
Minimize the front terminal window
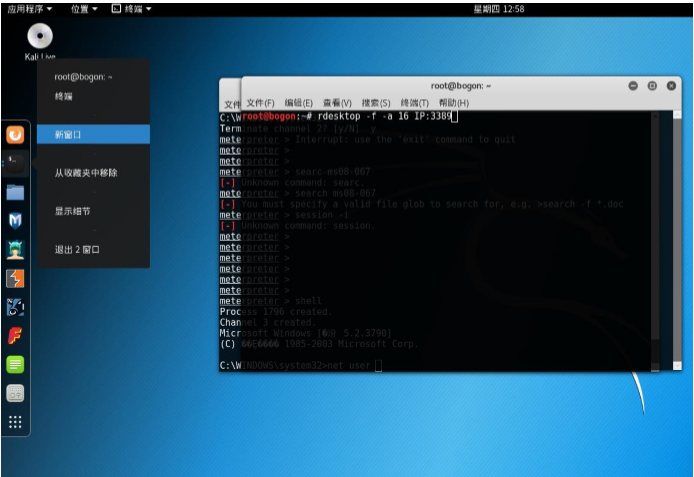click(633, 86)
